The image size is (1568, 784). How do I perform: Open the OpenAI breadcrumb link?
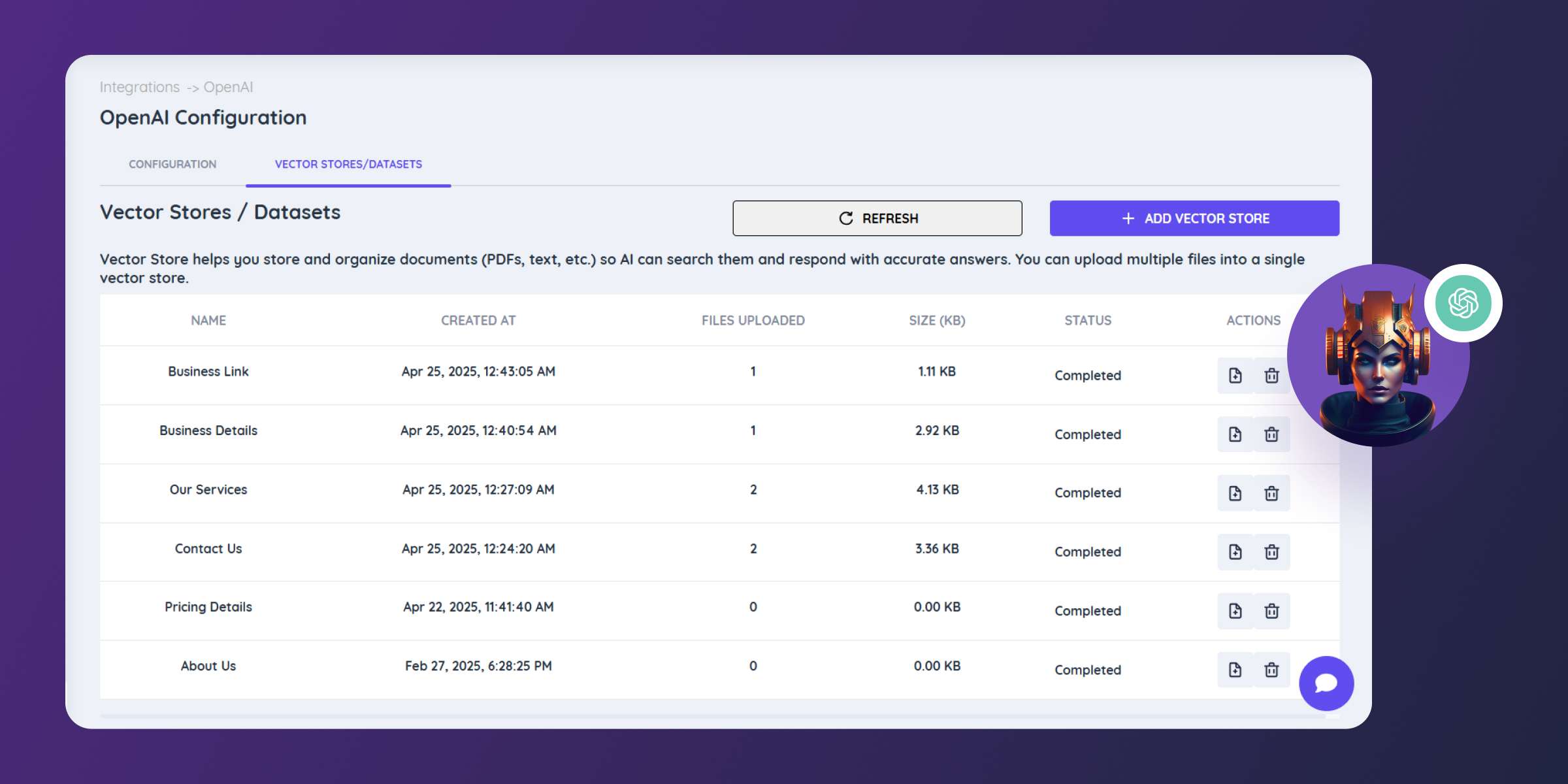click(x=228, y=87)
